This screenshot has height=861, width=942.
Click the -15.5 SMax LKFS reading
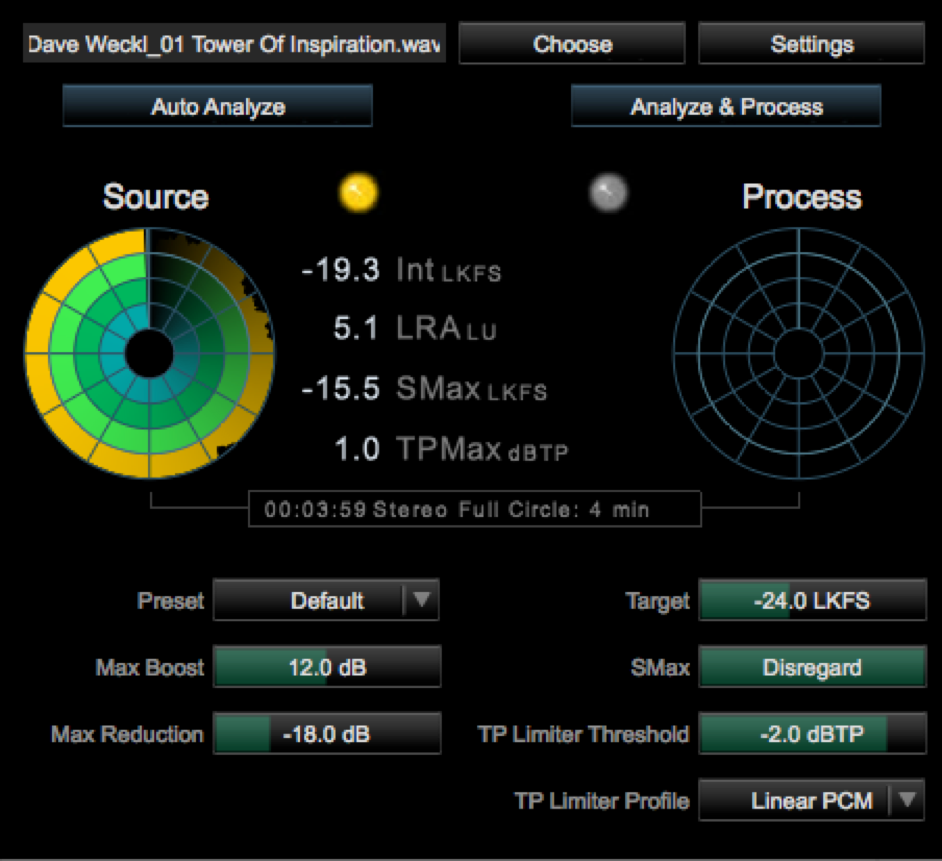[424, 389]
